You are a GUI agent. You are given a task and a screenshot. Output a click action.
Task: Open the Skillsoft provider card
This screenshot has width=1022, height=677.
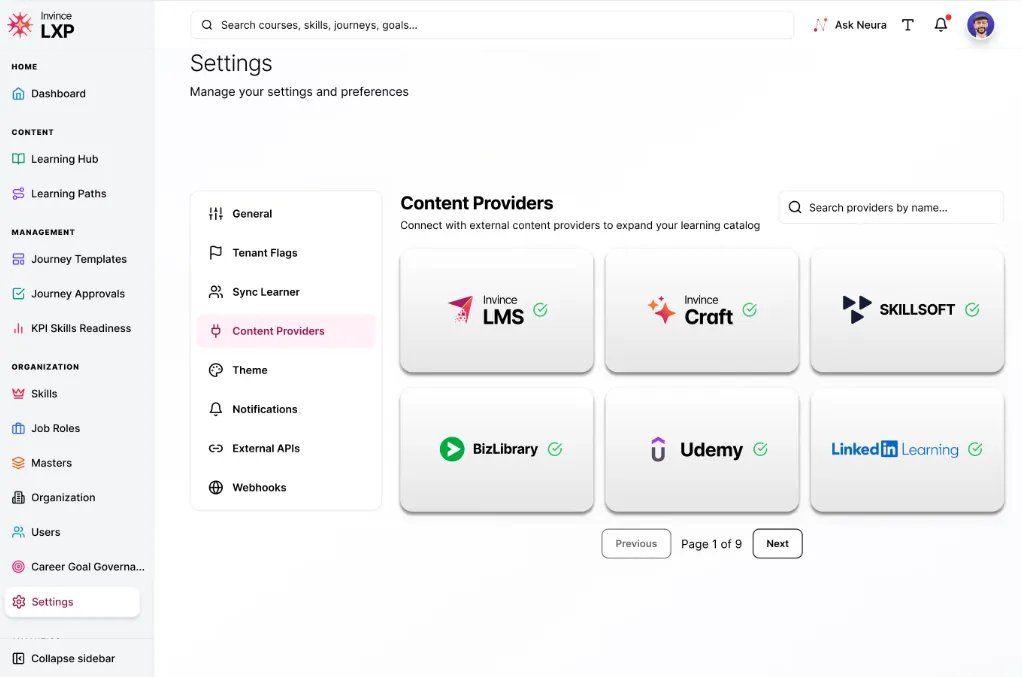[907, 310]
